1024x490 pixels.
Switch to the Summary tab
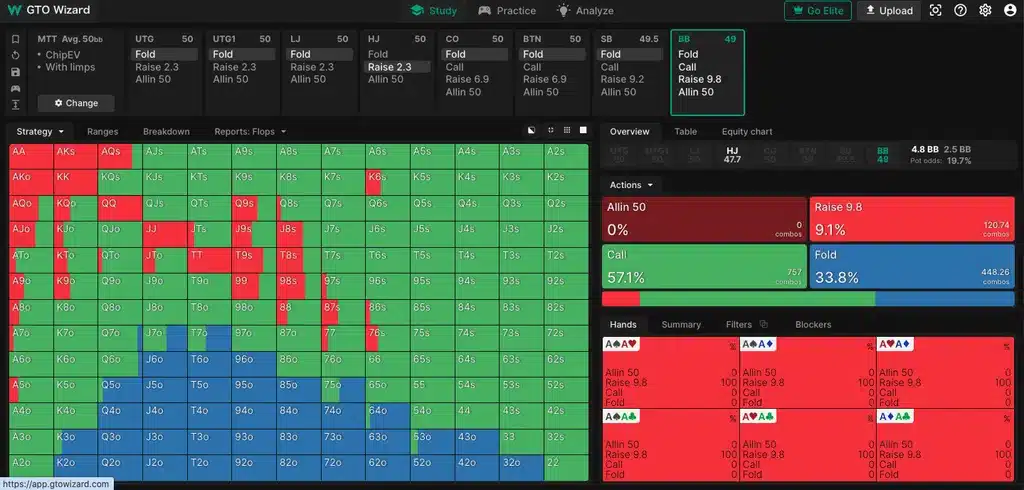[681, 325]
